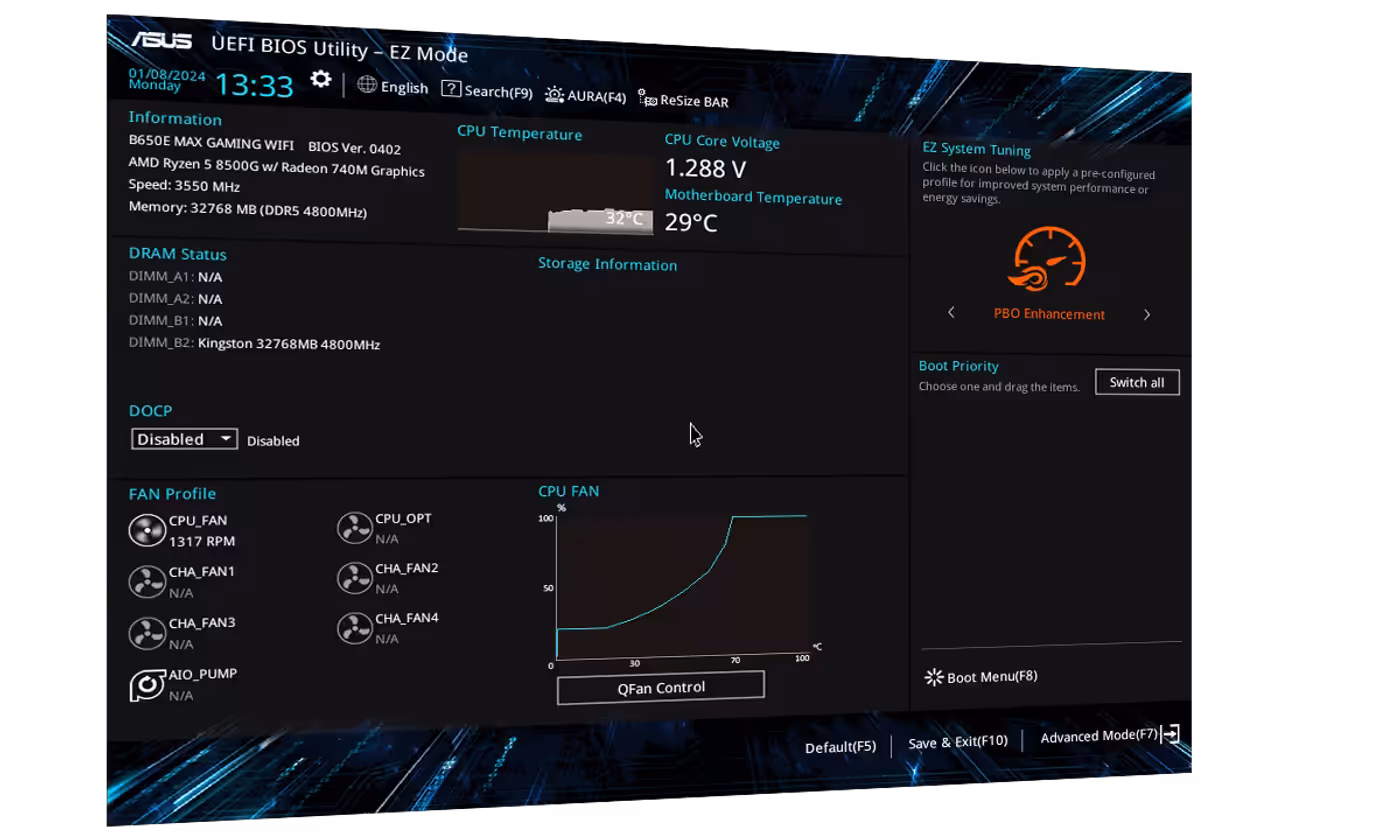Open settings via the gear icon

320,79
